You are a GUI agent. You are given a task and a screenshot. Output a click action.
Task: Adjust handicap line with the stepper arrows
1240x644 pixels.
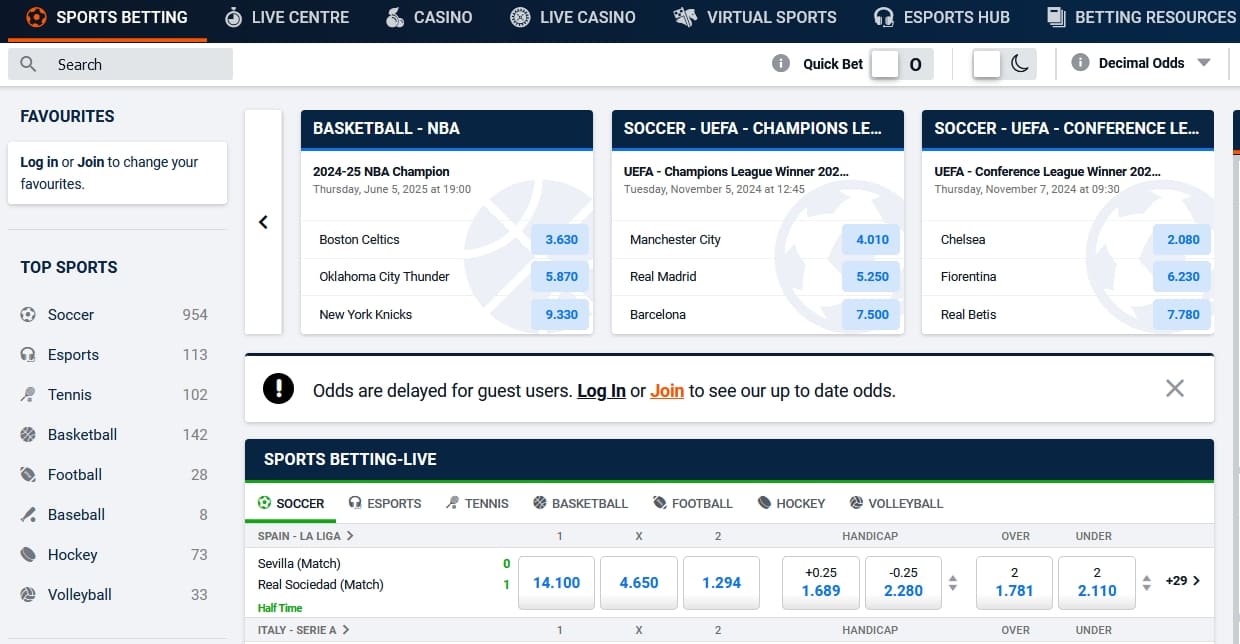tap(953, 582)
